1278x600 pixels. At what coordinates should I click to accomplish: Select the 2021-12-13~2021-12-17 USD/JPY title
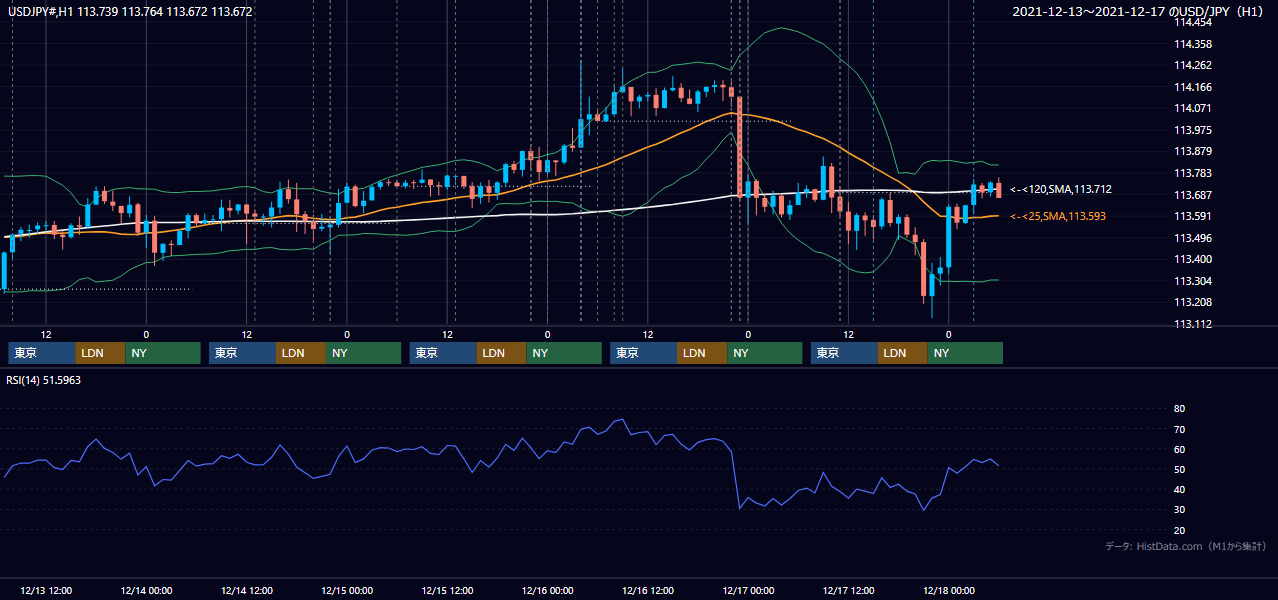pyautogui.click(x=1139, y=12)
